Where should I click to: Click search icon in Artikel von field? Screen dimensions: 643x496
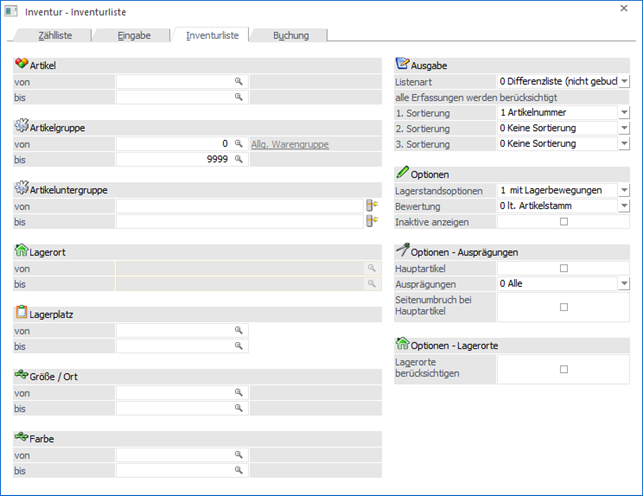coord(239,81)
